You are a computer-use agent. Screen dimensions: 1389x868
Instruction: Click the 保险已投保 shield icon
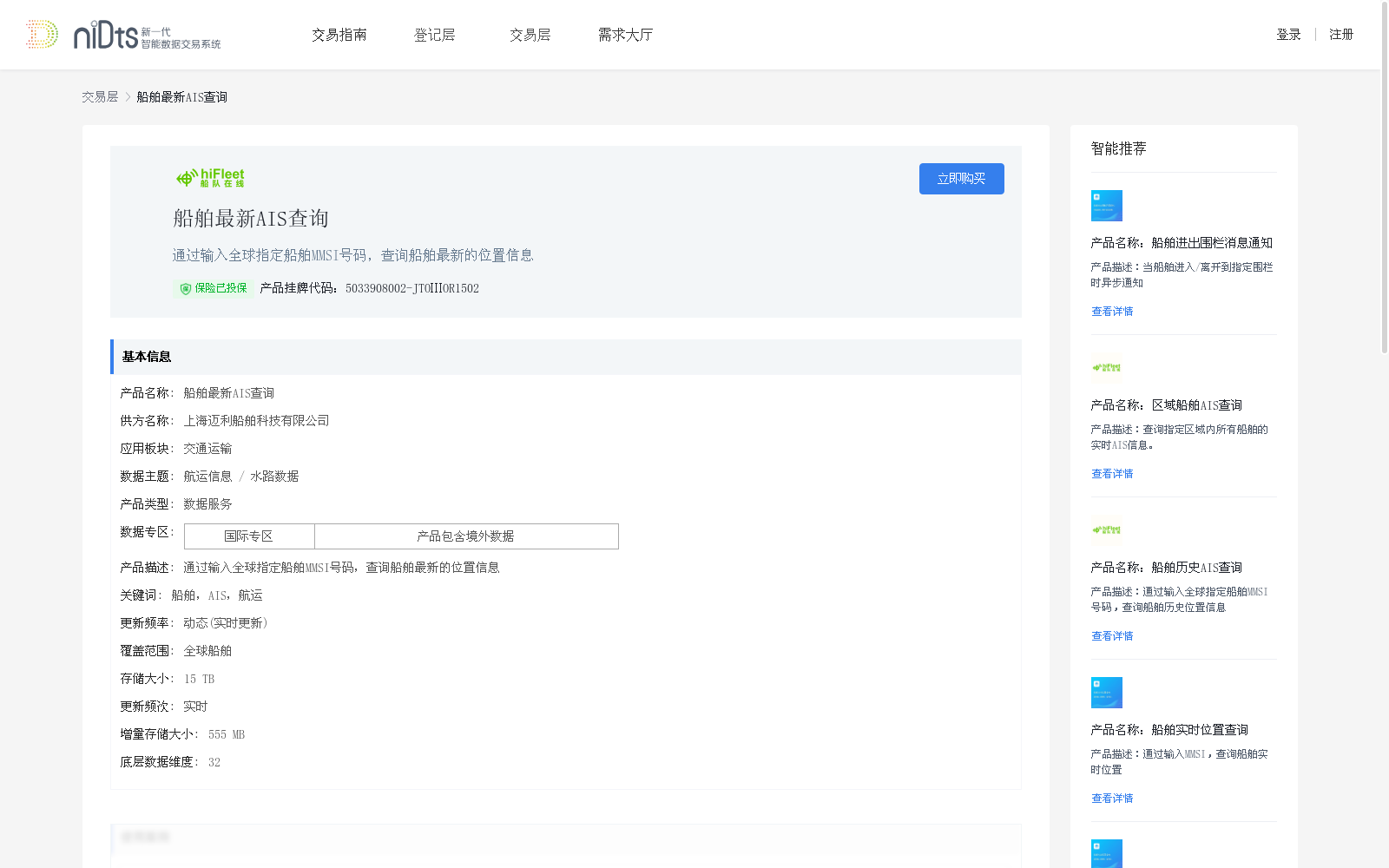[185, 288]
